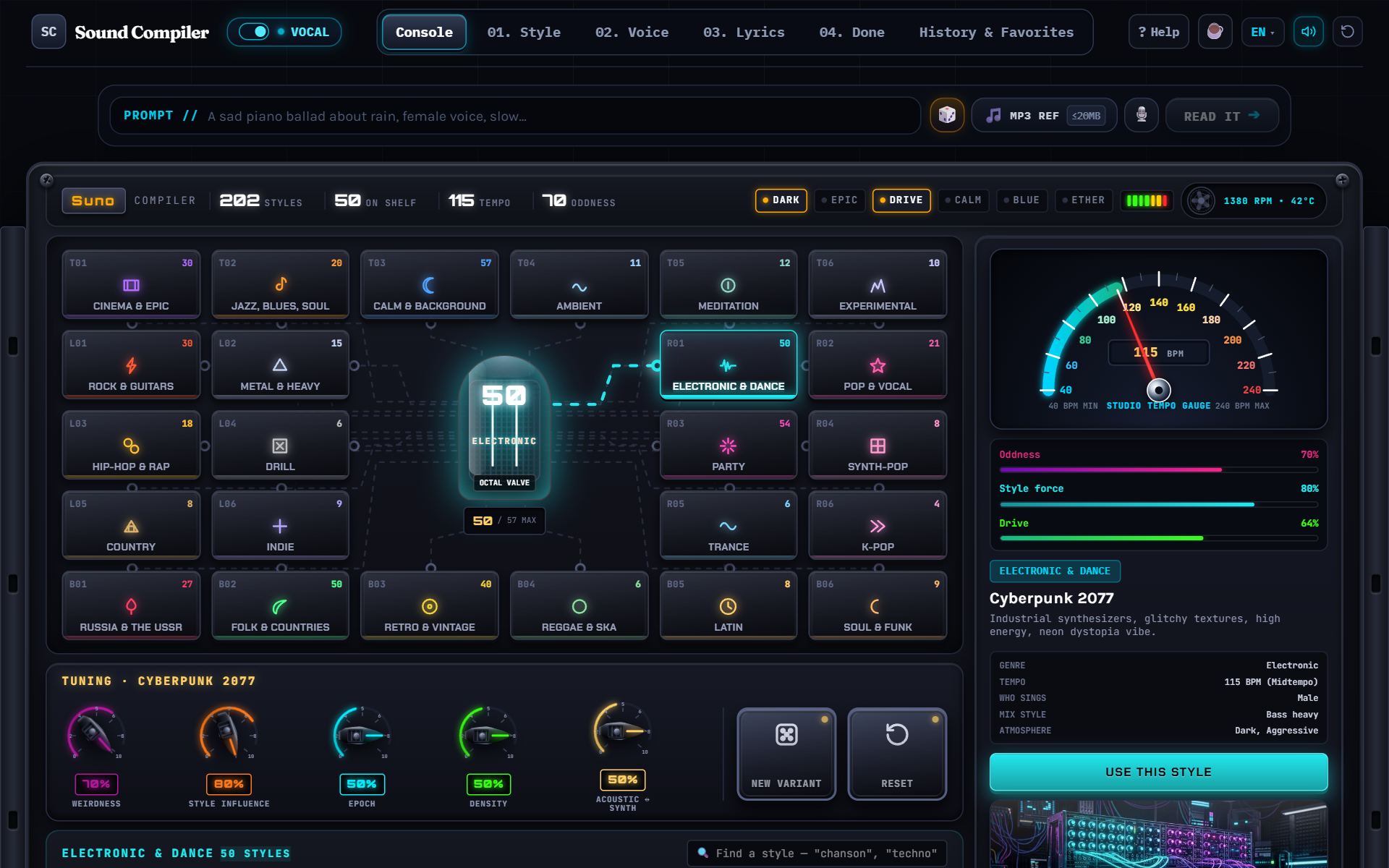This screenshot has width=1389, height=868.
Task: Click the fan RPM temperature indicator
Action: pyautogui.click(x=1254, y=200)
